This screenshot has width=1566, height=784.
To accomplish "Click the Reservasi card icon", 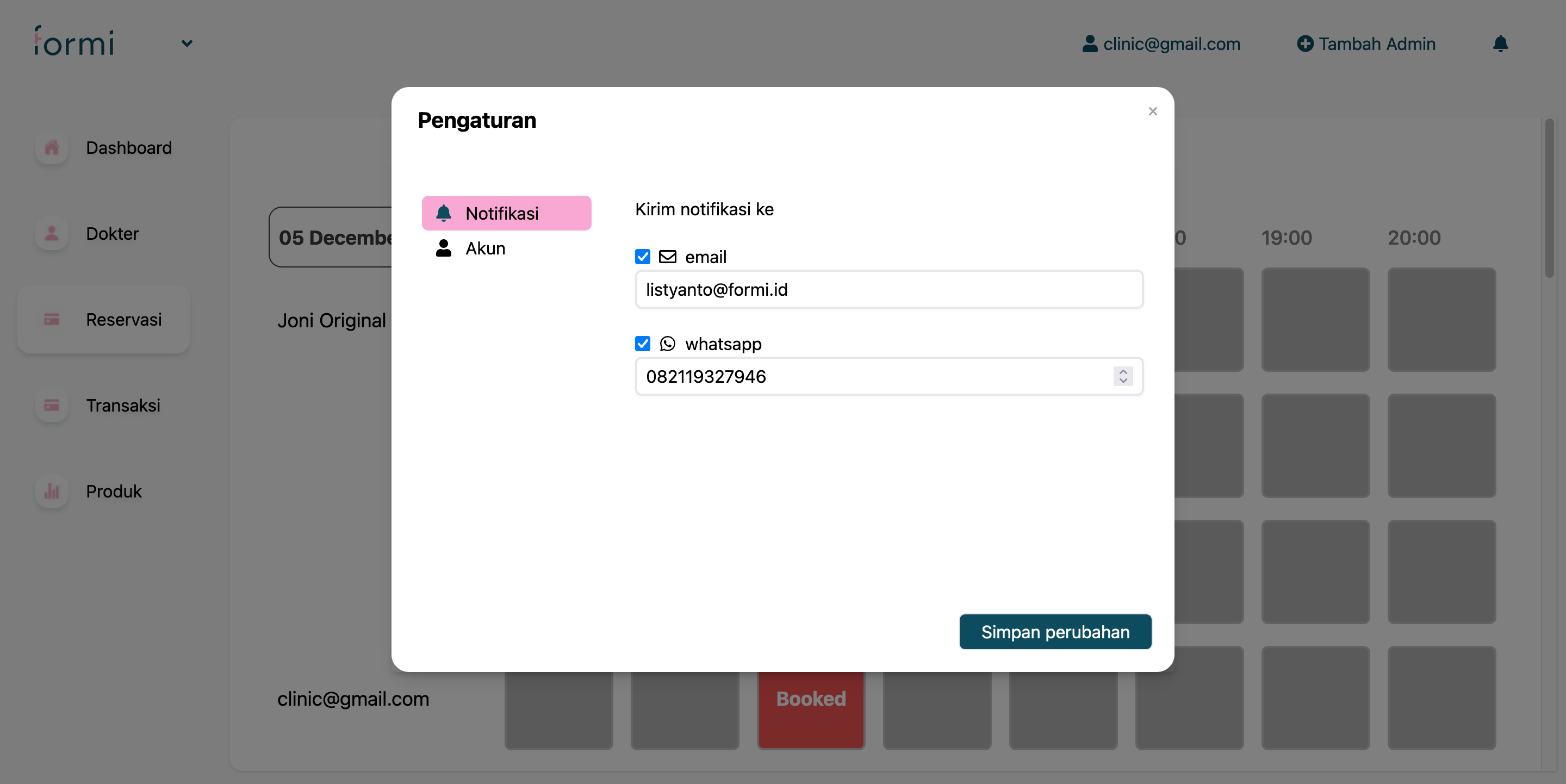I will point(52,319).
